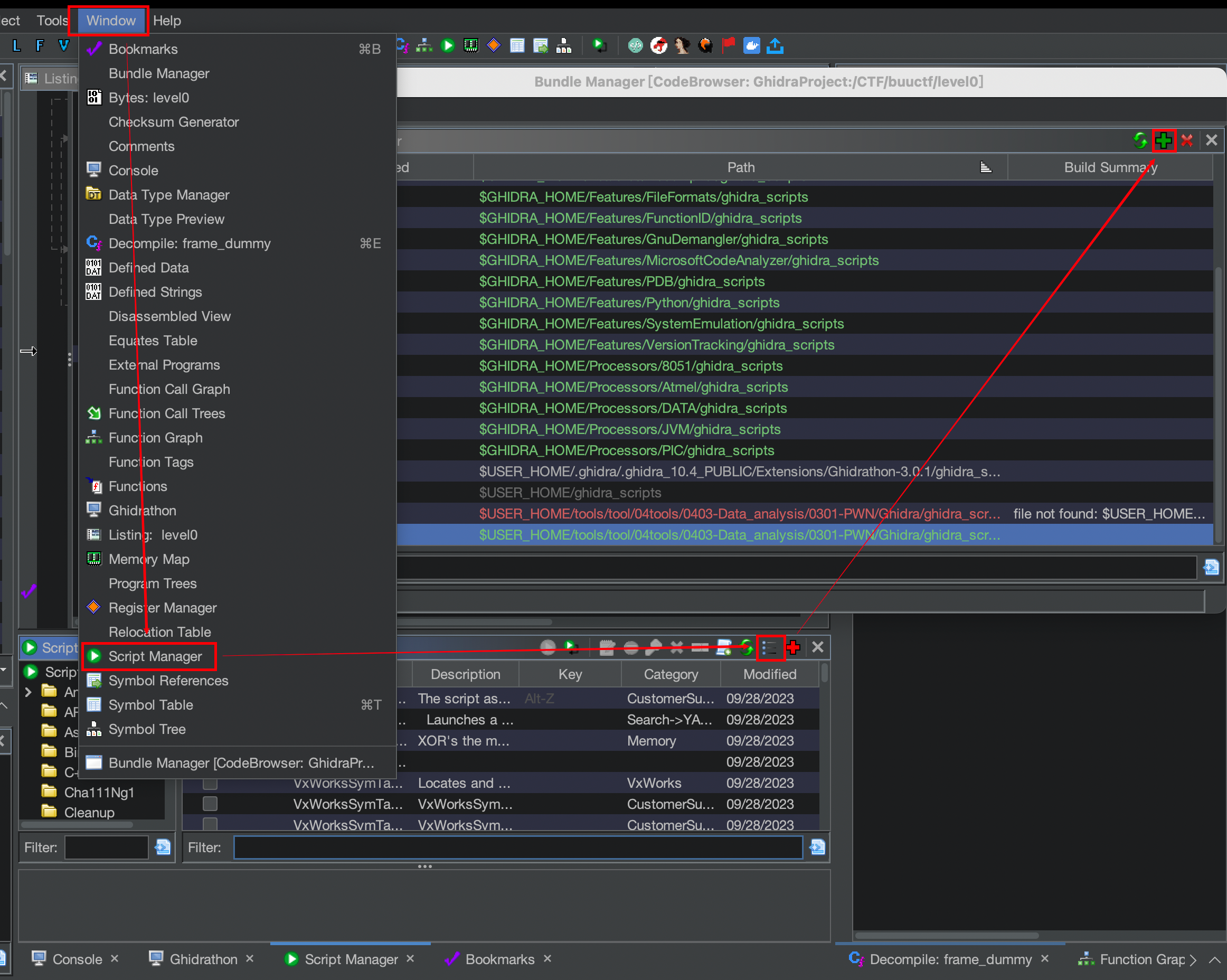Click sort indicator on Path column header

[x=986, y=167]
